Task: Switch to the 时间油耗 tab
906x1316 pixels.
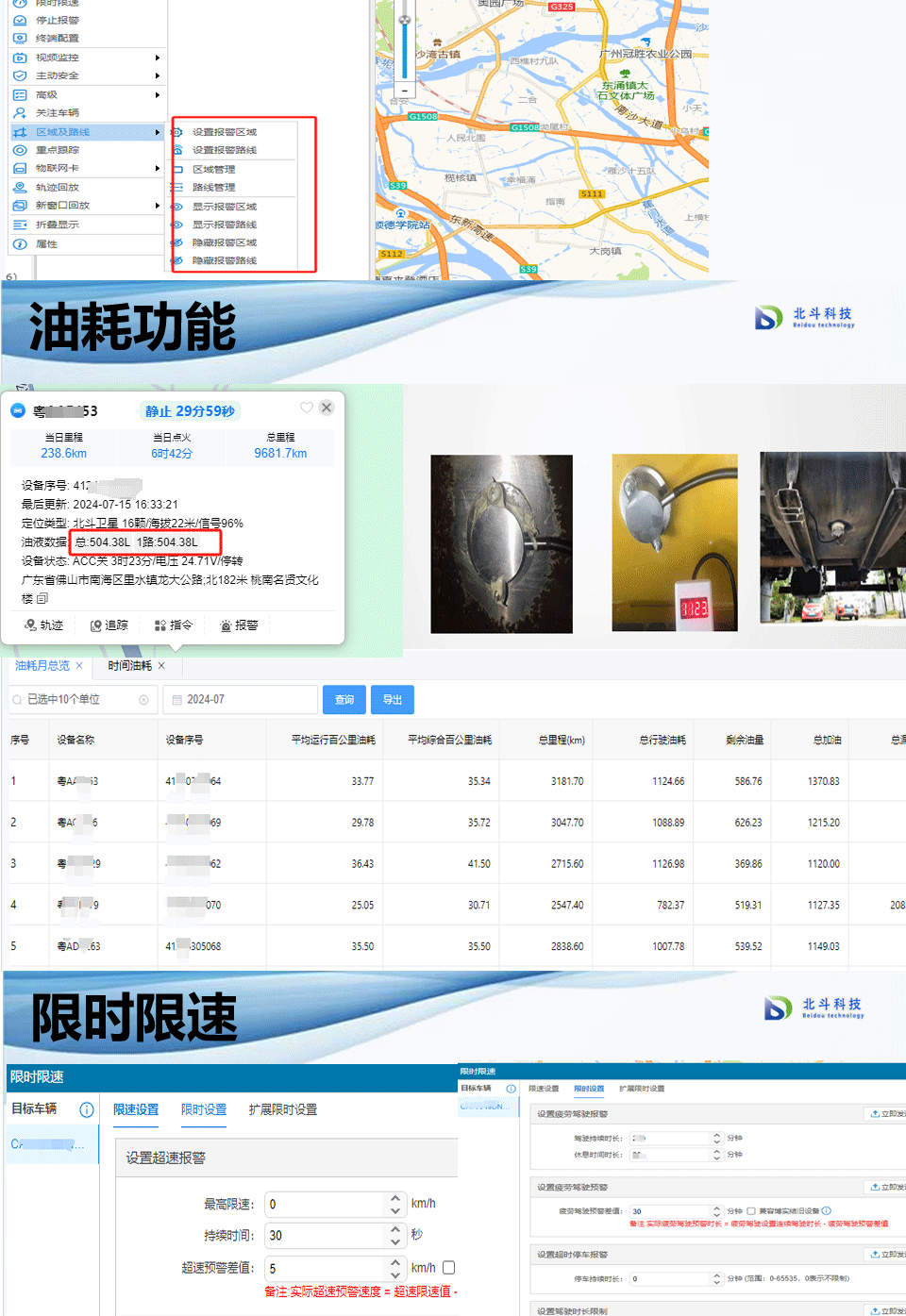Action: [x=129, y=666]
